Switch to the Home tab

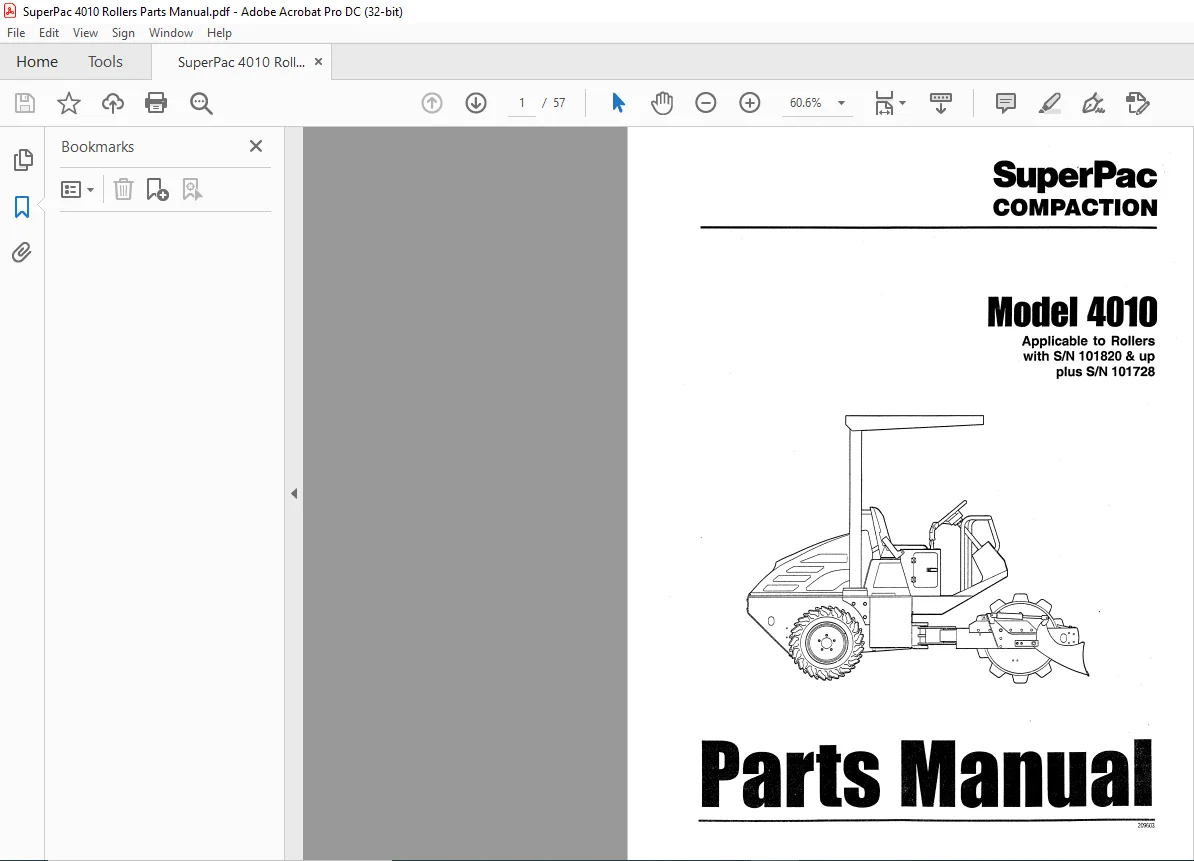pos(37,62)
